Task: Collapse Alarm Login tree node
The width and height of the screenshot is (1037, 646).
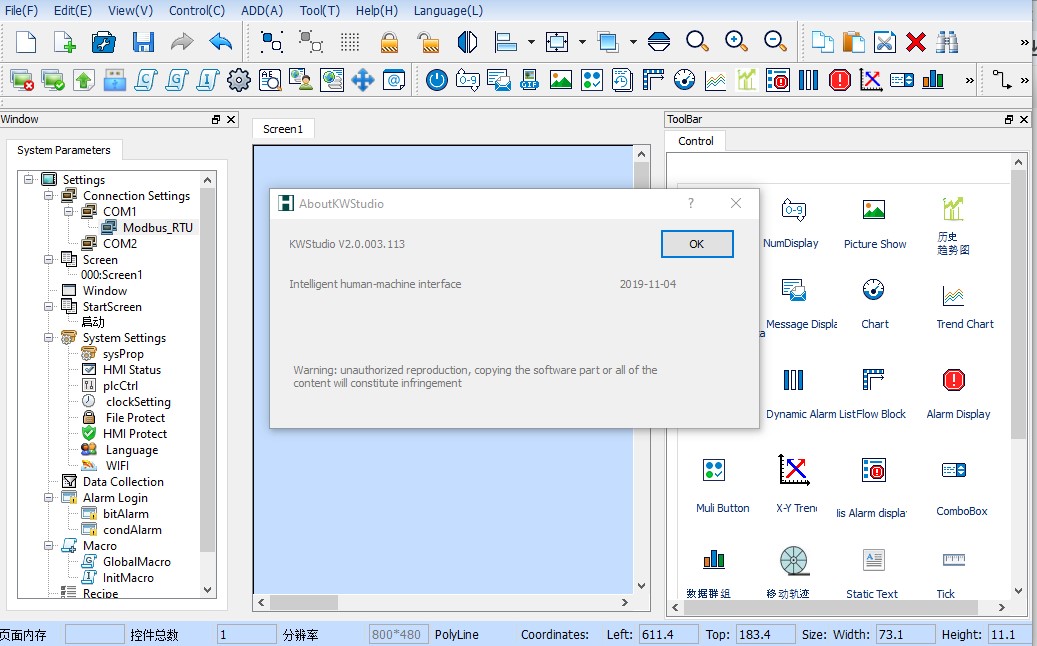Action: tap(48, 498)
